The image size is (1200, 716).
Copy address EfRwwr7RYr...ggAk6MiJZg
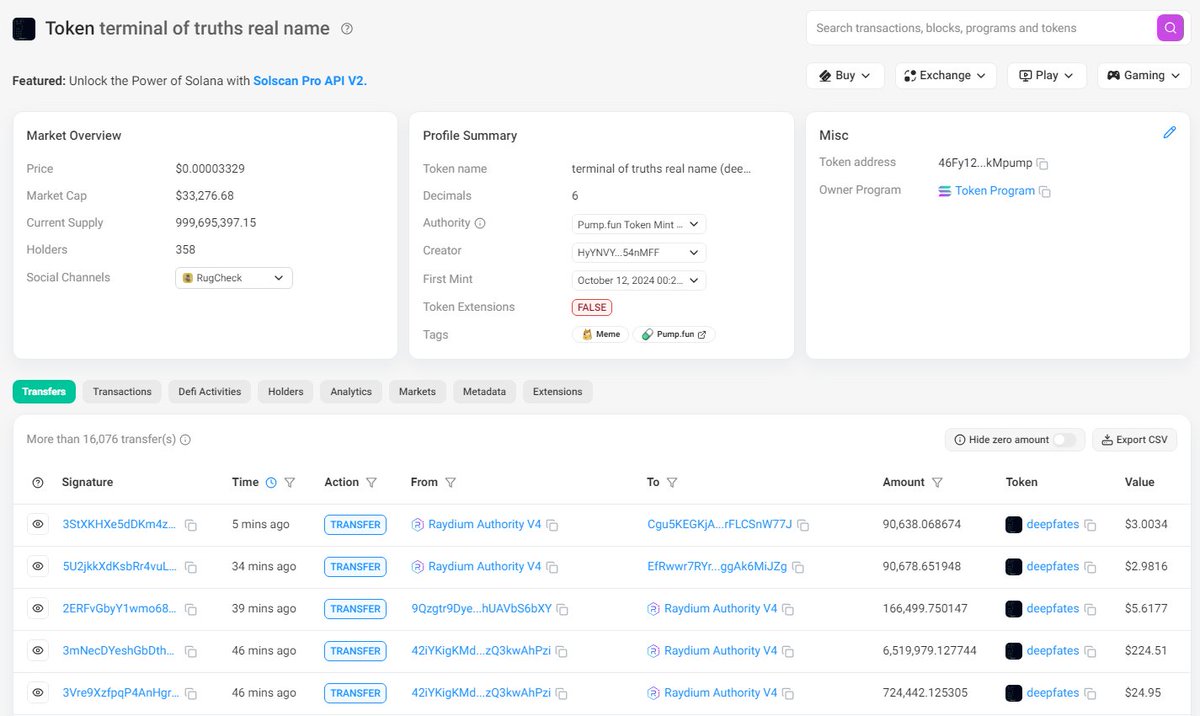(x=798, y=567)
